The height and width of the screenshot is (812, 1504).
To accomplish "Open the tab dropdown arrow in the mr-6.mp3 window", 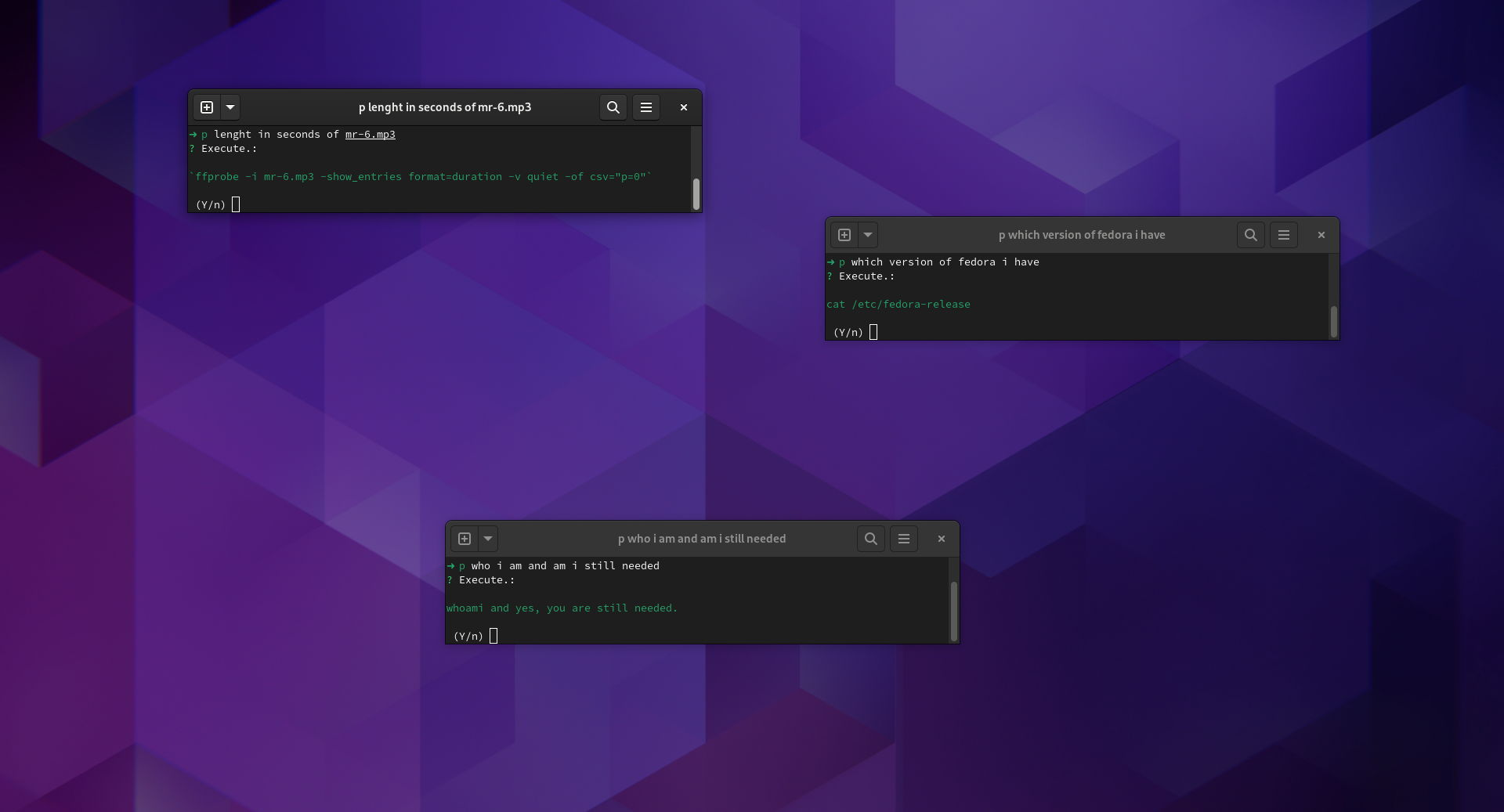I will pos(230,107).
